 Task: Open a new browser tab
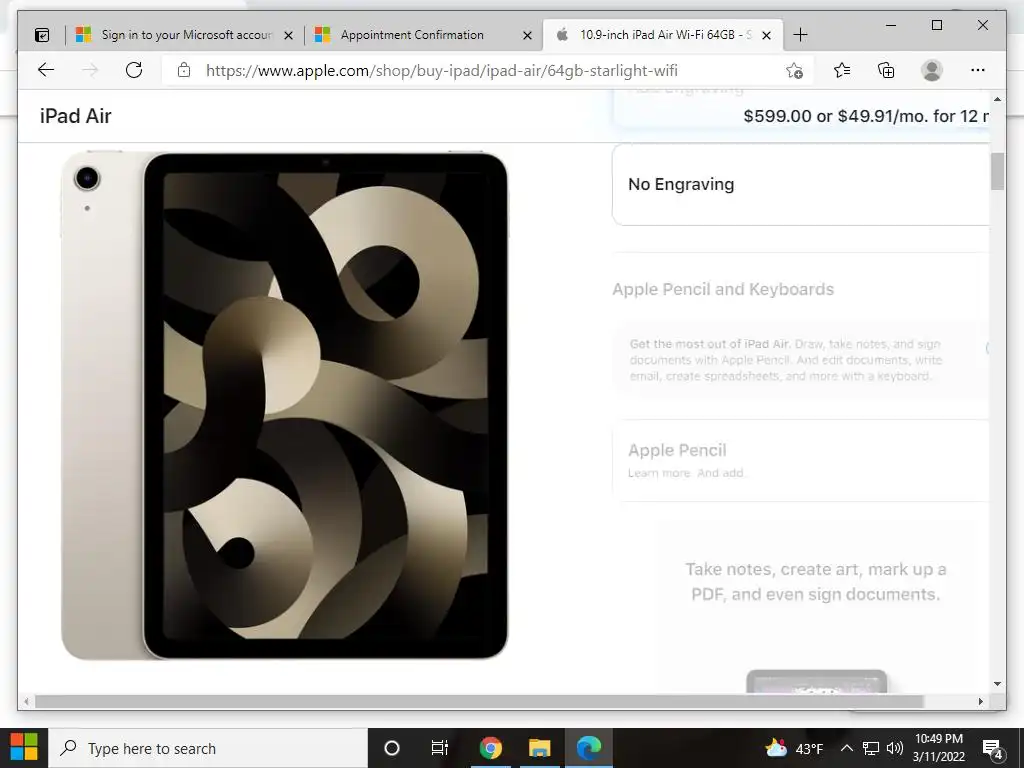[x=800, y=35]
